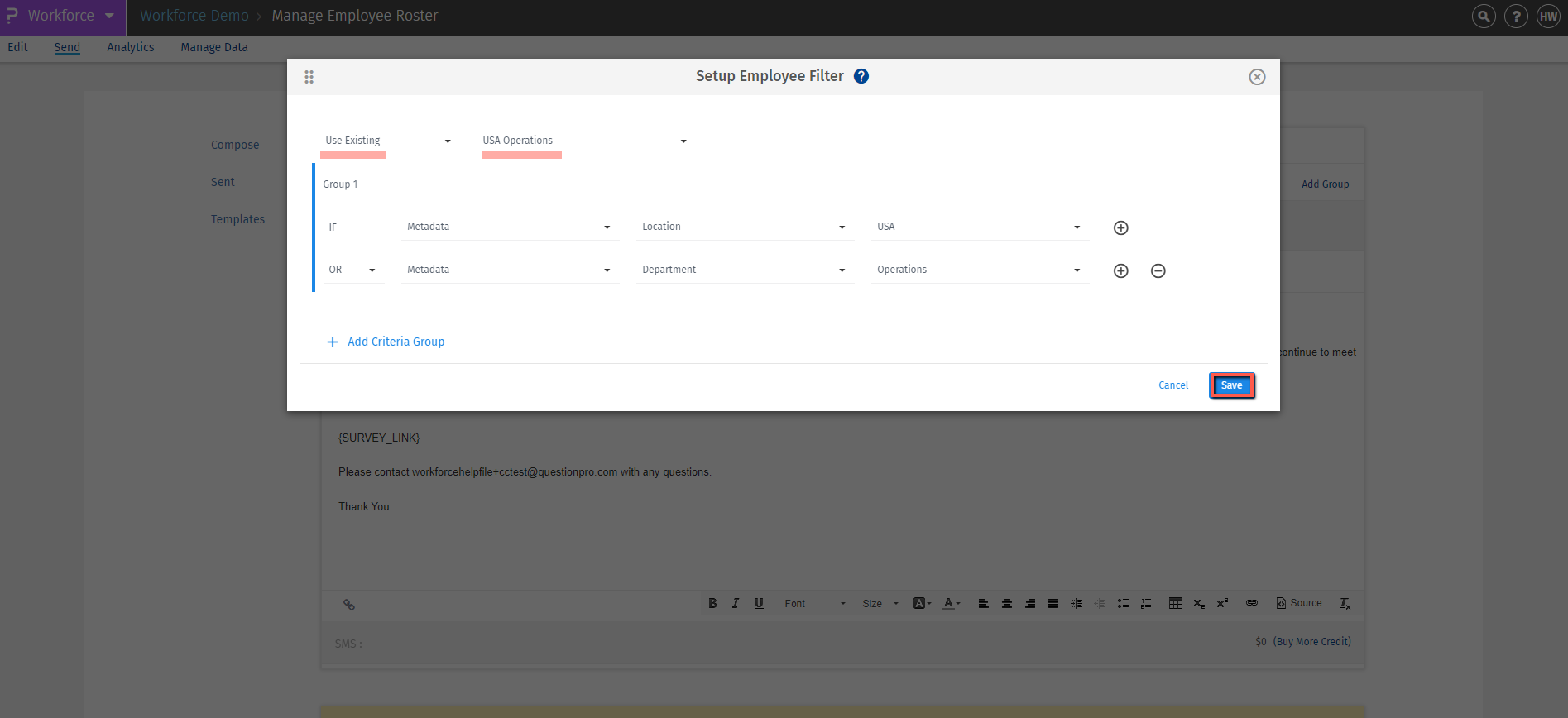Toggle underline formatting in editor
This screenshot has width=1568, height=718.
[x=759, y=603]
